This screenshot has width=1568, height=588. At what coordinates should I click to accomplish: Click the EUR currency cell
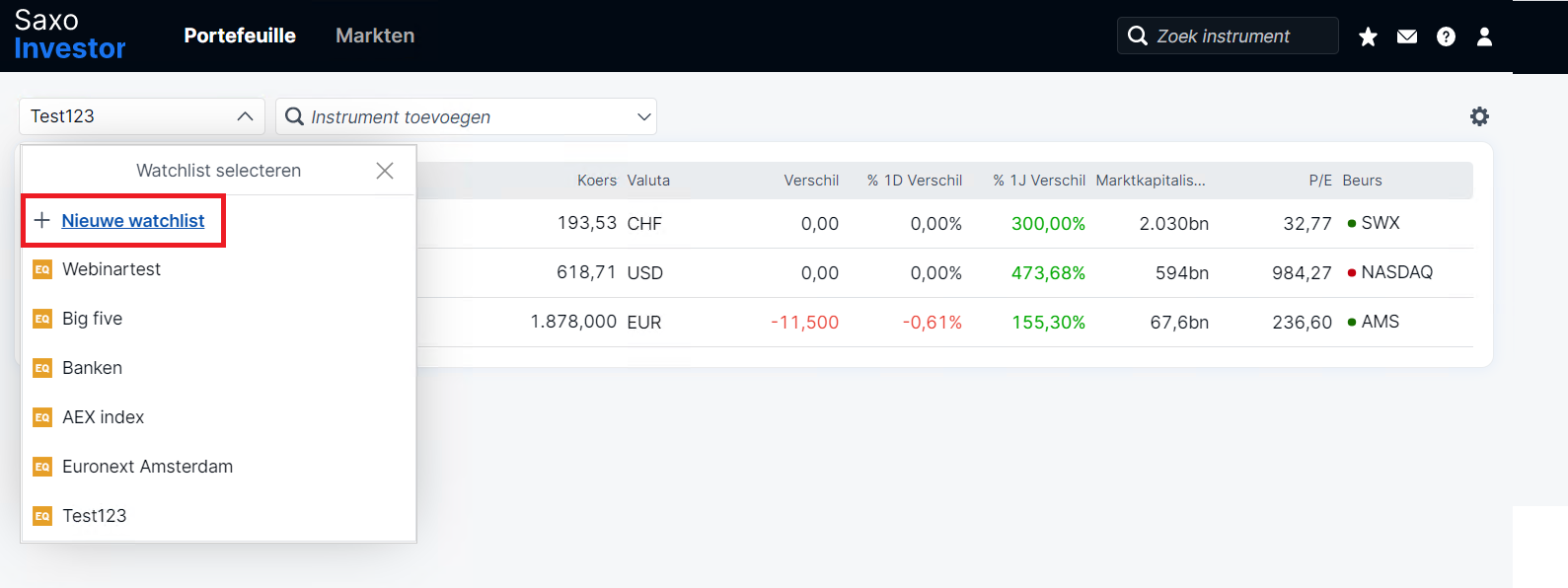(x=644, y=323)
